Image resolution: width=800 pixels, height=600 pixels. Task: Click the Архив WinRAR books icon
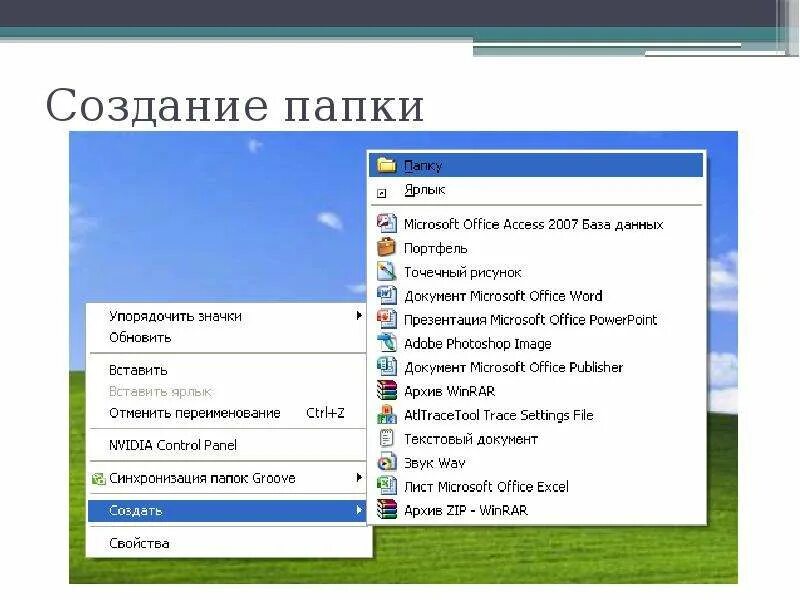[386, 391]
